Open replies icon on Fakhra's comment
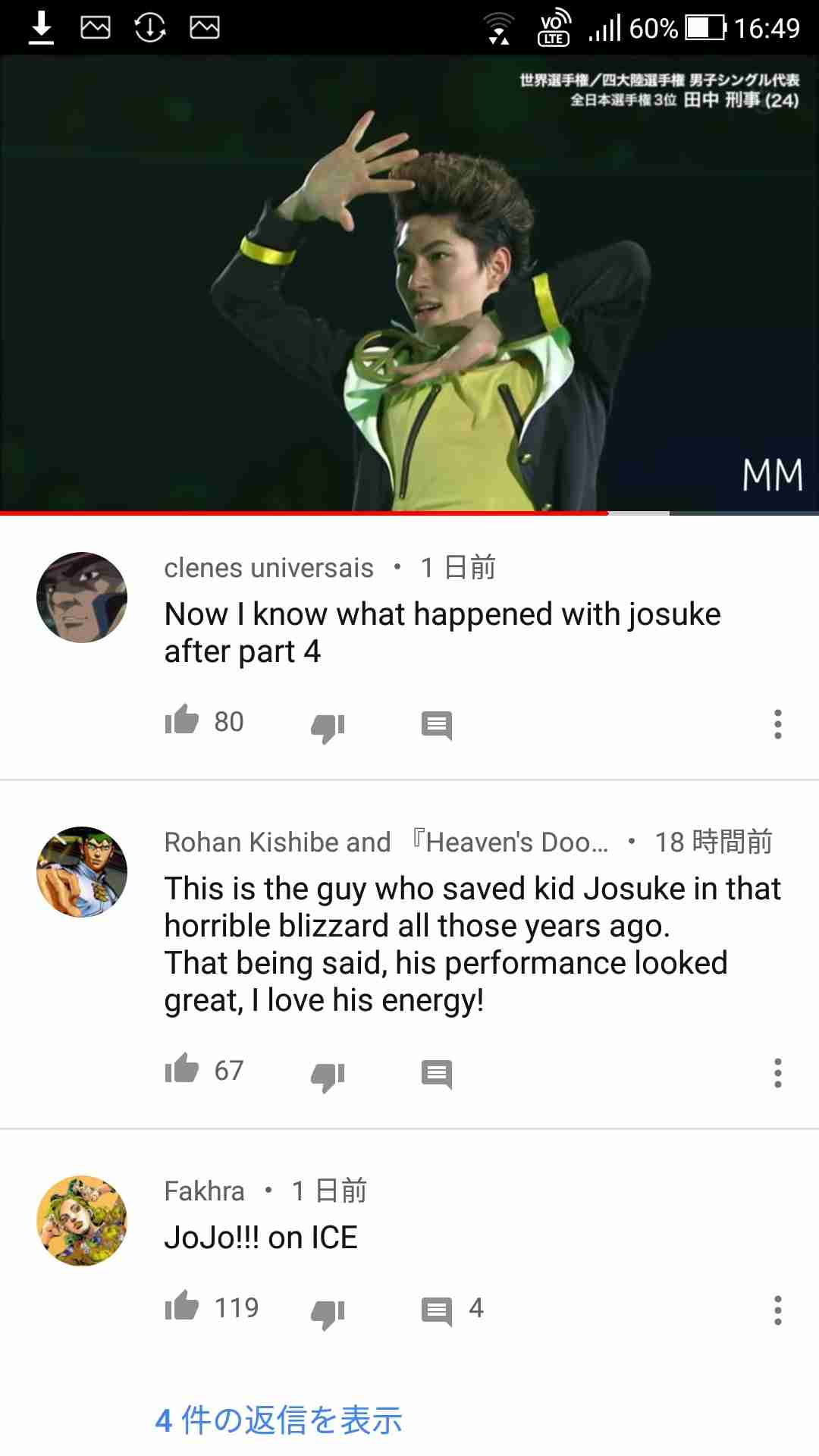 [437, 1312]
